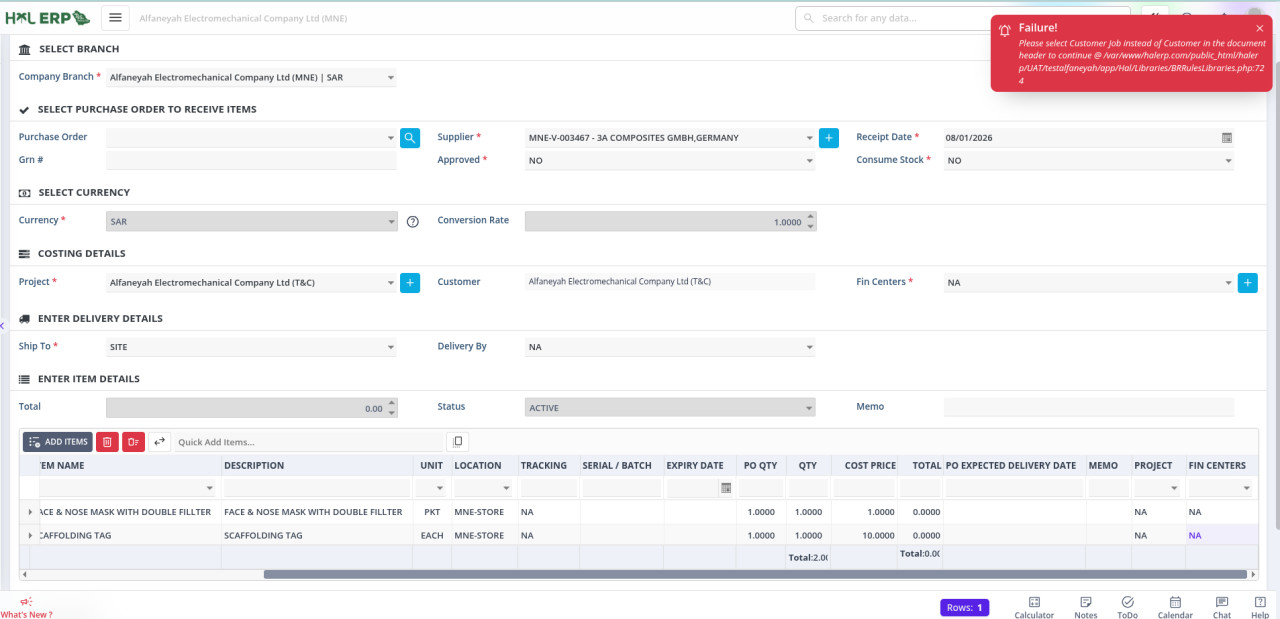Click the ADD ITEMS button
The width and height of the screenshot is (1280, 619).
pos(57,442)
